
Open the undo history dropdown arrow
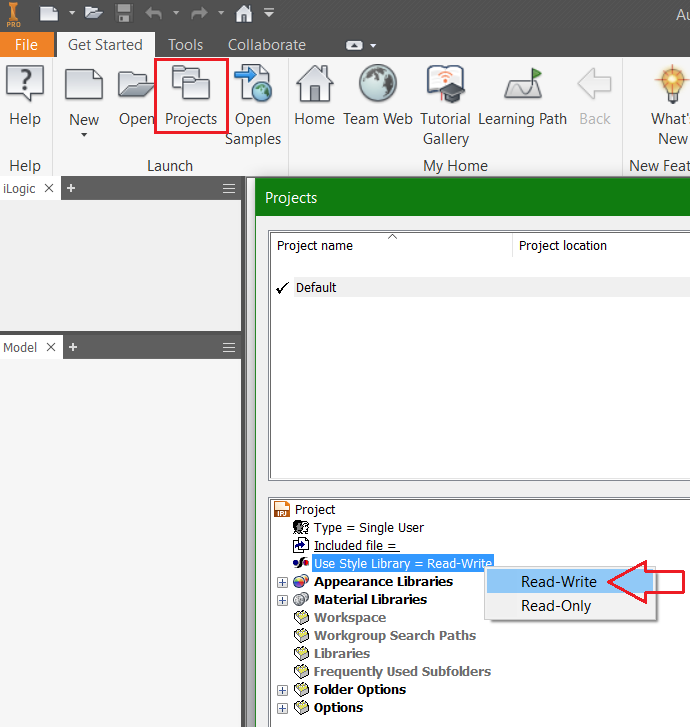pos(176,13)
